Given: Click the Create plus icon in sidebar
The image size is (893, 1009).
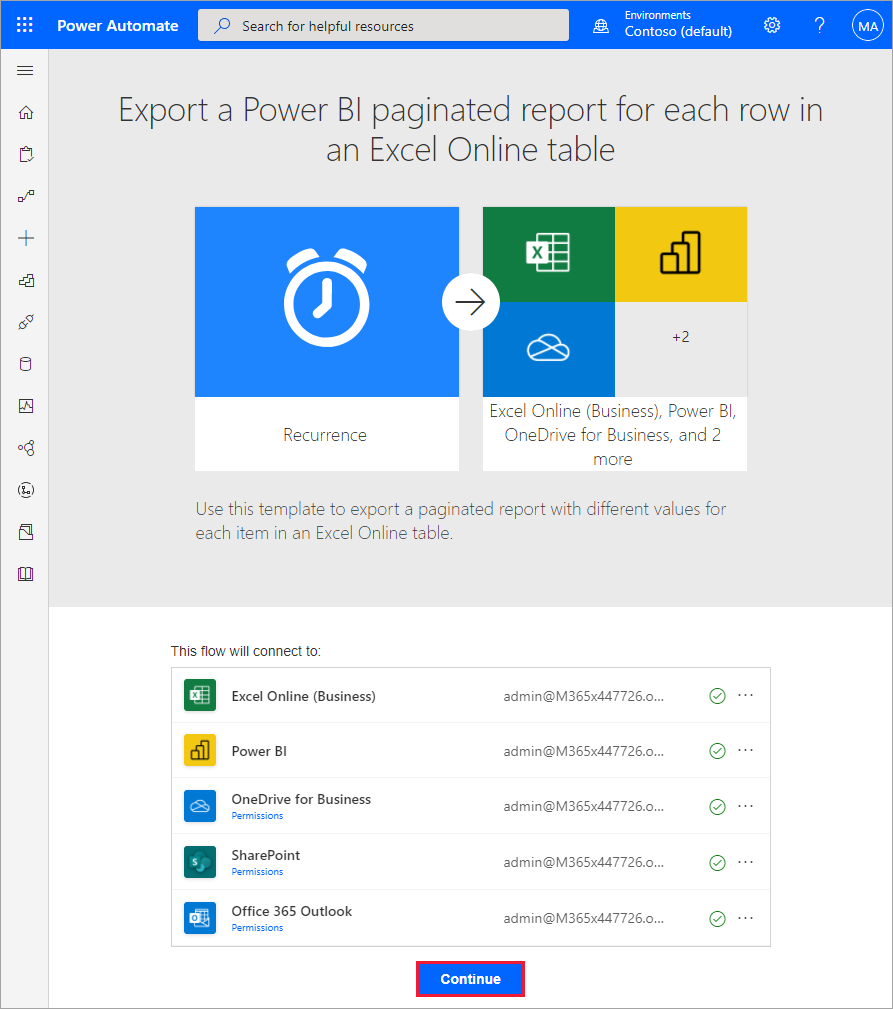Looking at the screenshot, I should point(26,238).
